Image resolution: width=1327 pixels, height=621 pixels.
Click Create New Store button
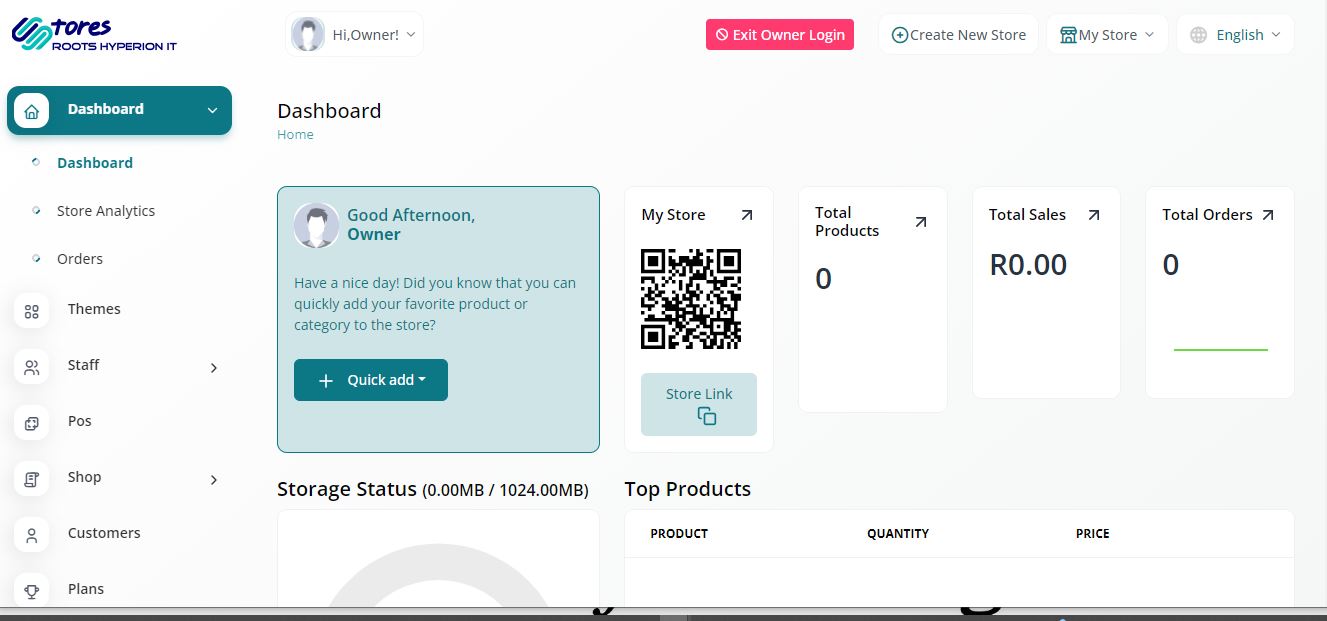coord(958,35)
